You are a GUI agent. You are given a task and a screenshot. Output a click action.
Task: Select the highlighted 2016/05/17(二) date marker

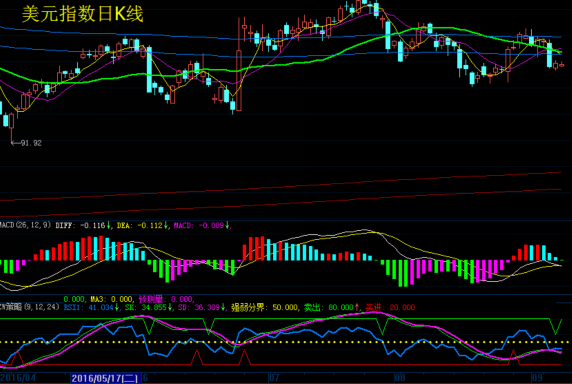point(105,378)
